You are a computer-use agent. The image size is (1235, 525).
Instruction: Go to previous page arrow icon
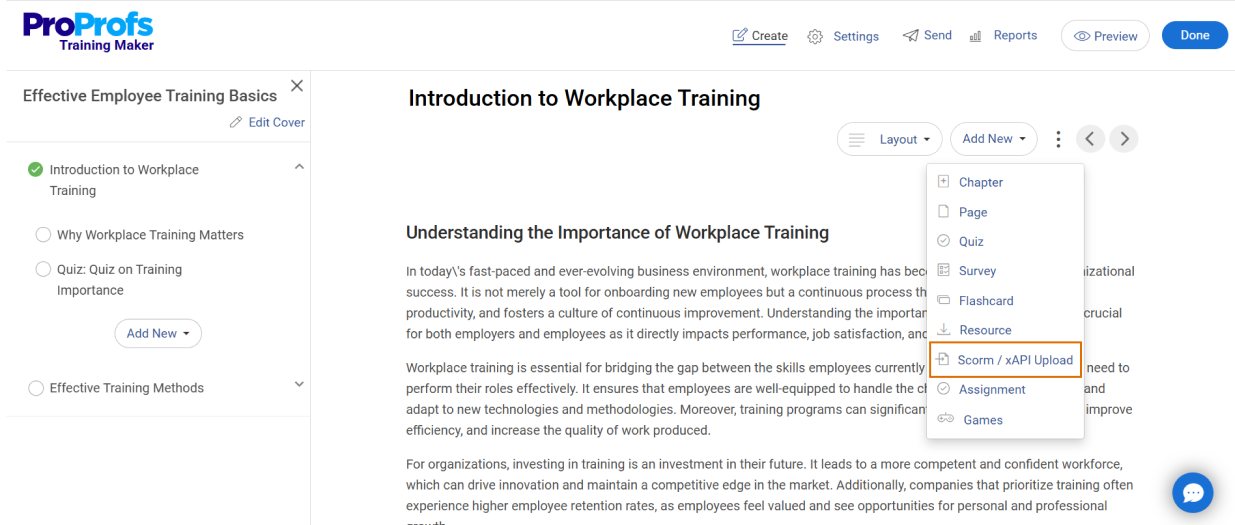coord(1092,139)
